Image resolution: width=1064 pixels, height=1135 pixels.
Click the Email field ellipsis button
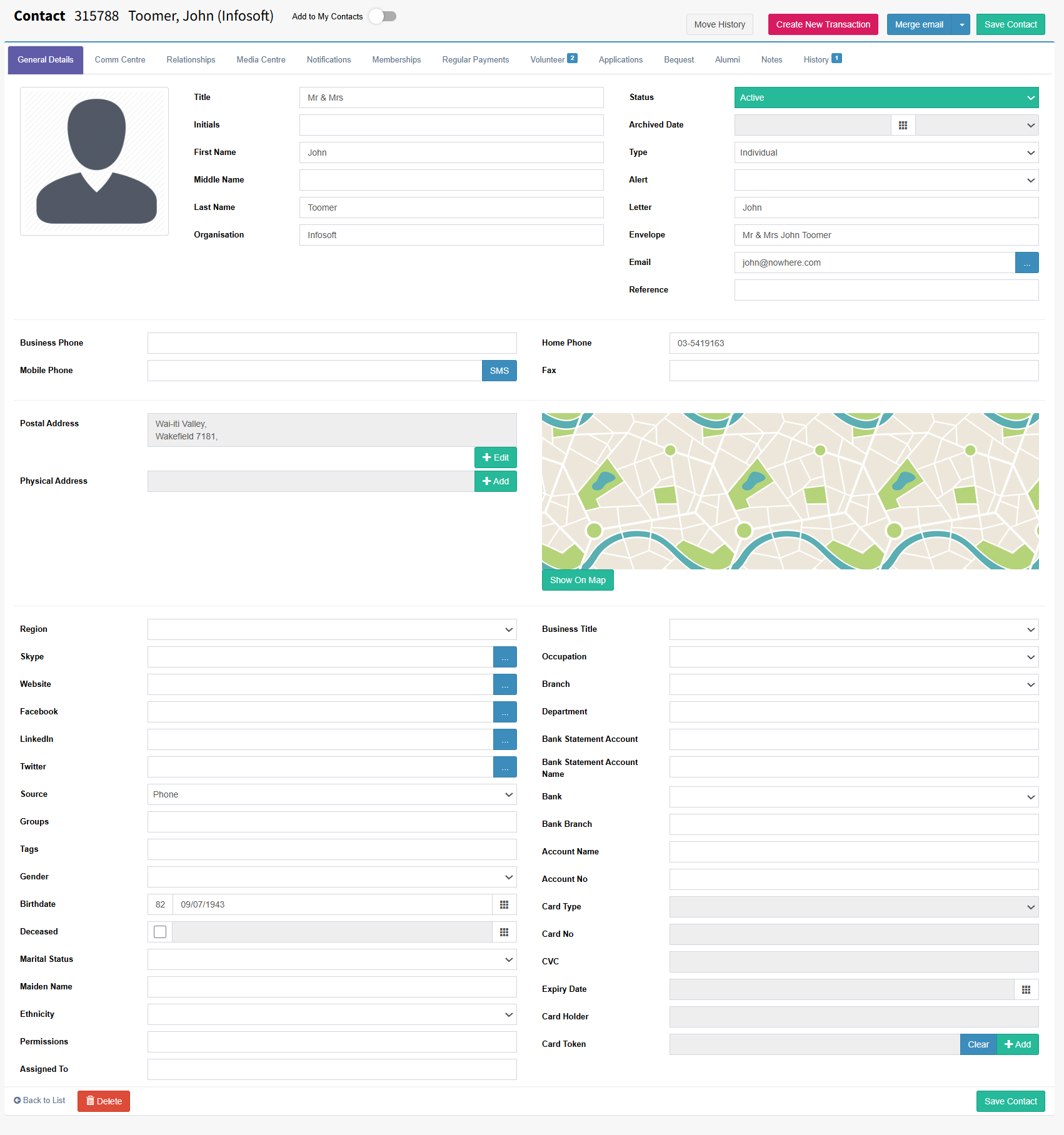tap(1026, 262)
